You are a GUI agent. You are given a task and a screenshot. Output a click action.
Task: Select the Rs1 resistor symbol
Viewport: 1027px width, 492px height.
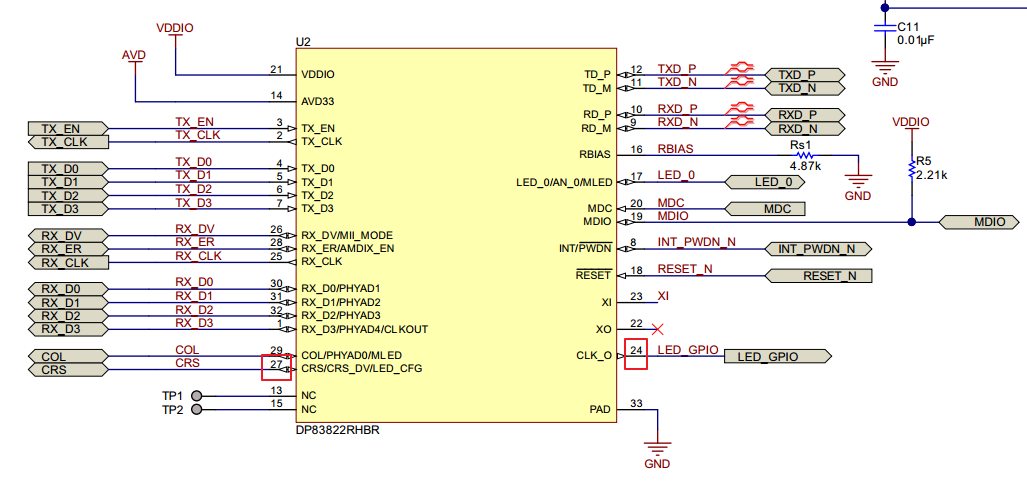[806, 155]
